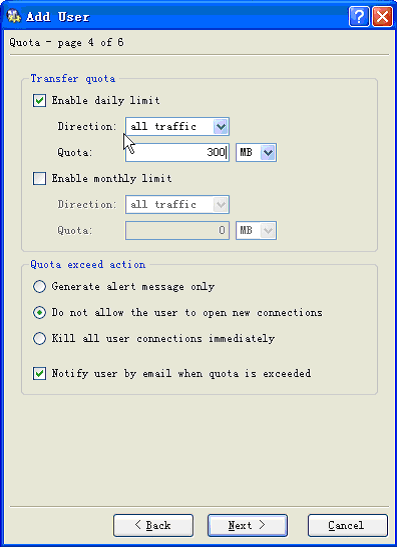Click the Generate alert message only label
This screenshot has height=547, width=397.
[133, 287]
